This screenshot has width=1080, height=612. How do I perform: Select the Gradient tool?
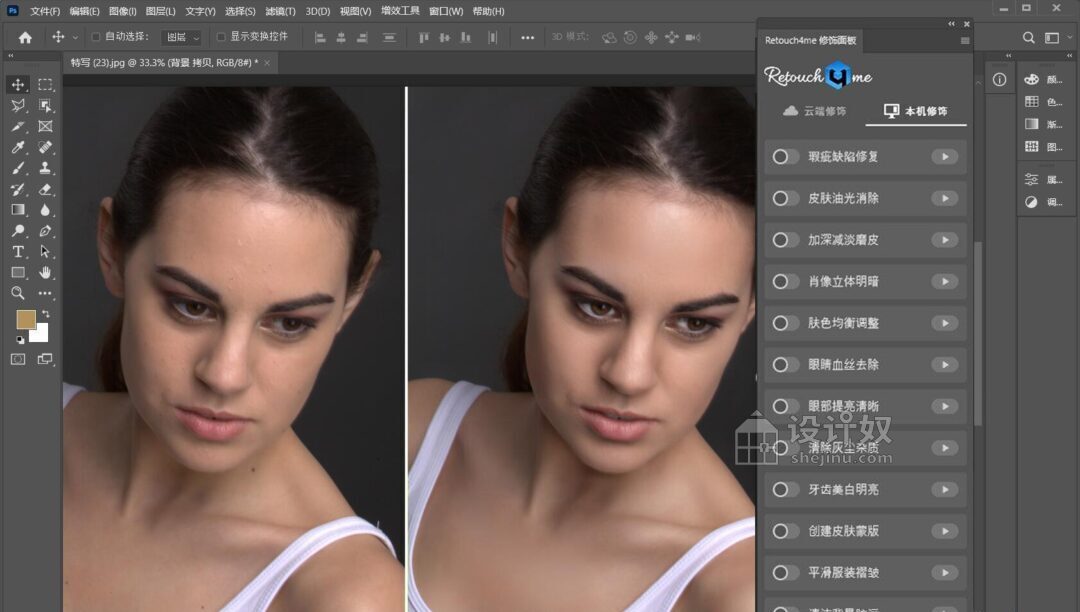coord(18,210)
